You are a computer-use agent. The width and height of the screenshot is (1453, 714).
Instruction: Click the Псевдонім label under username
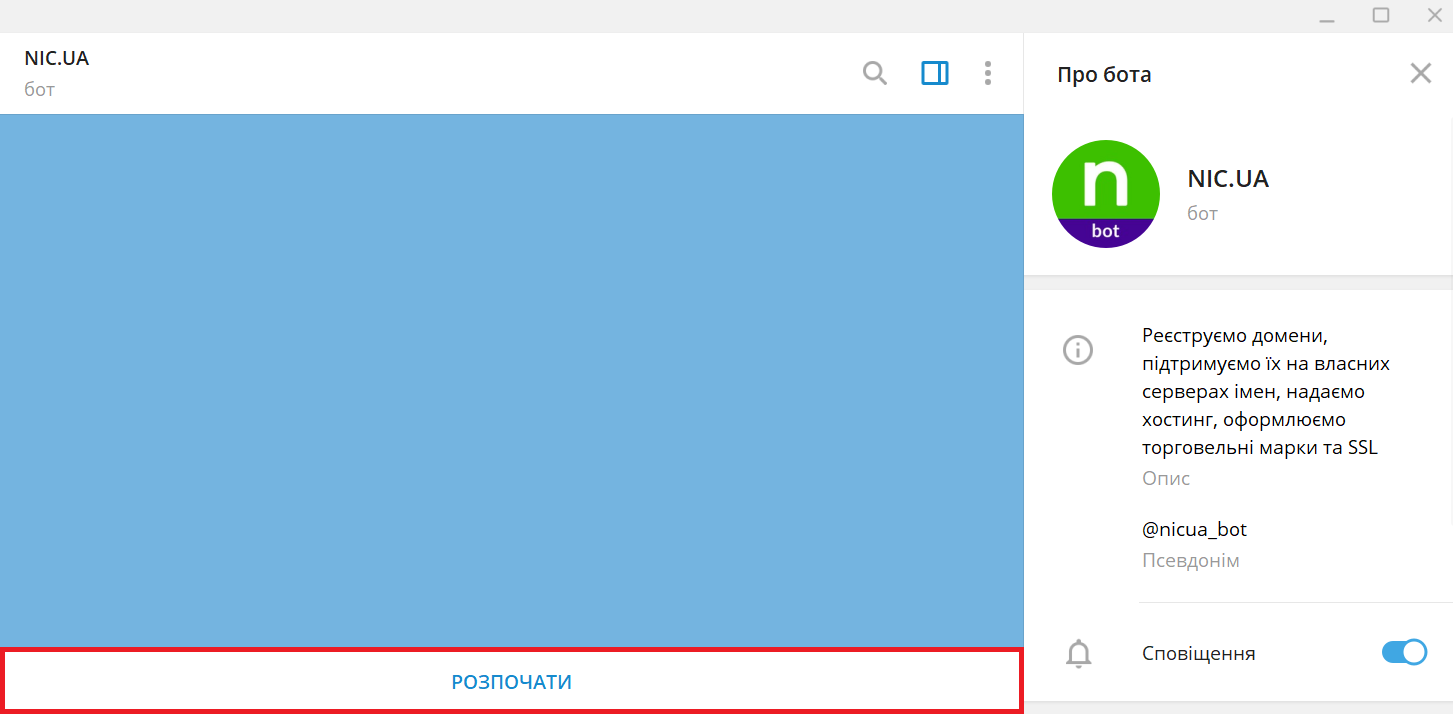click(x=1190, y=561)
